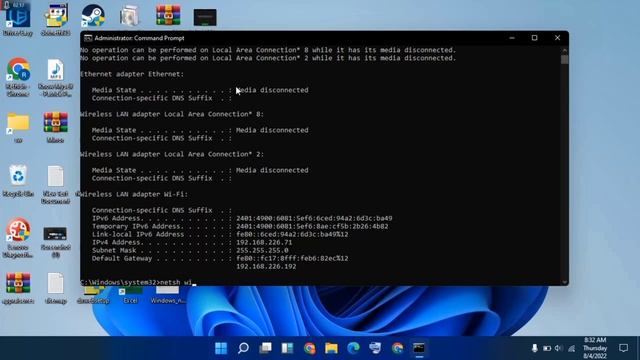This screenshot has height=360, width=640.
Task: Maximize the Command Prompt window
Action: (x=534, y=38)
